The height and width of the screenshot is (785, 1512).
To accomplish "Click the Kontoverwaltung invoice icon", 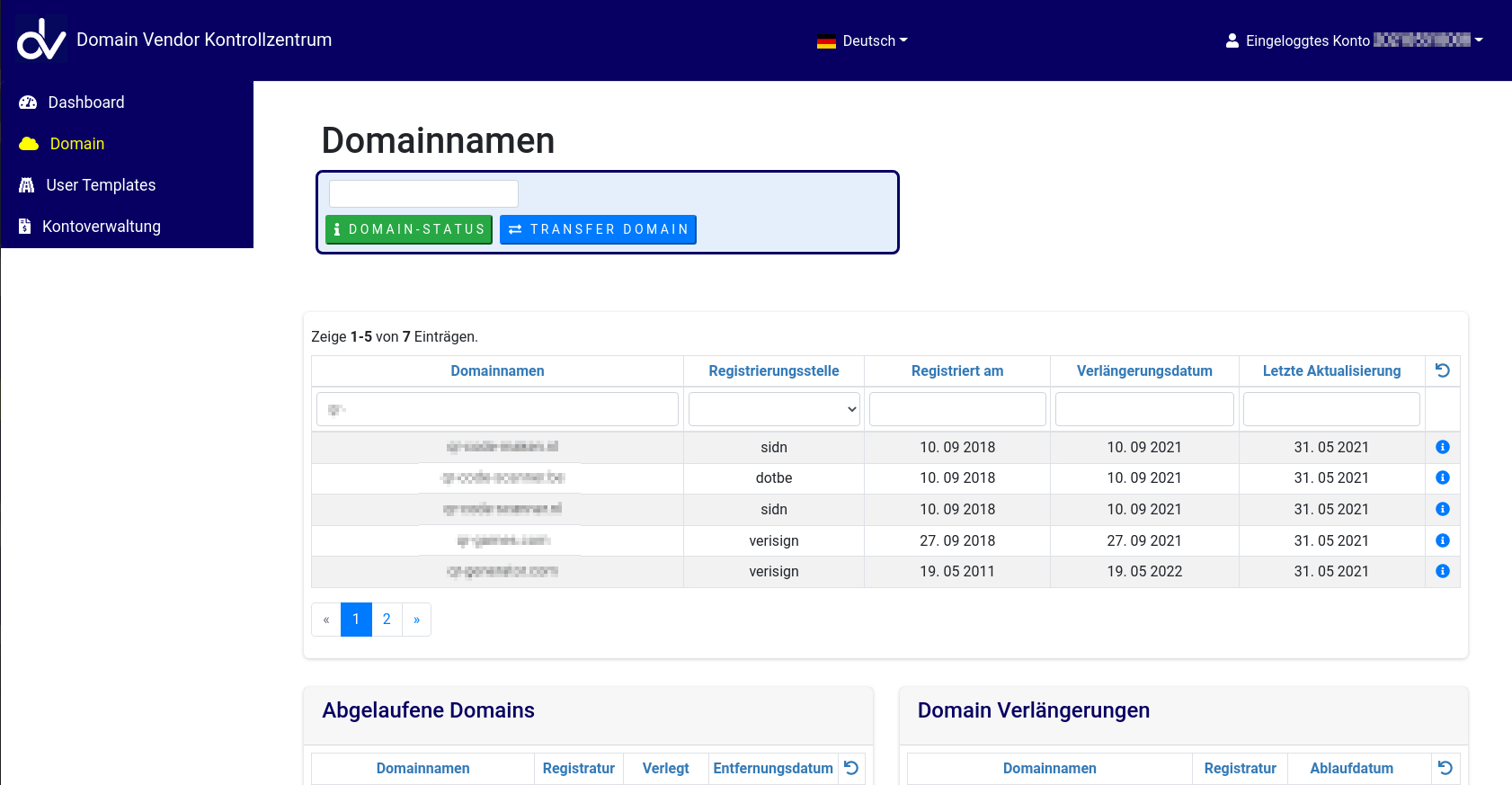I will click(x=25, y=227).
